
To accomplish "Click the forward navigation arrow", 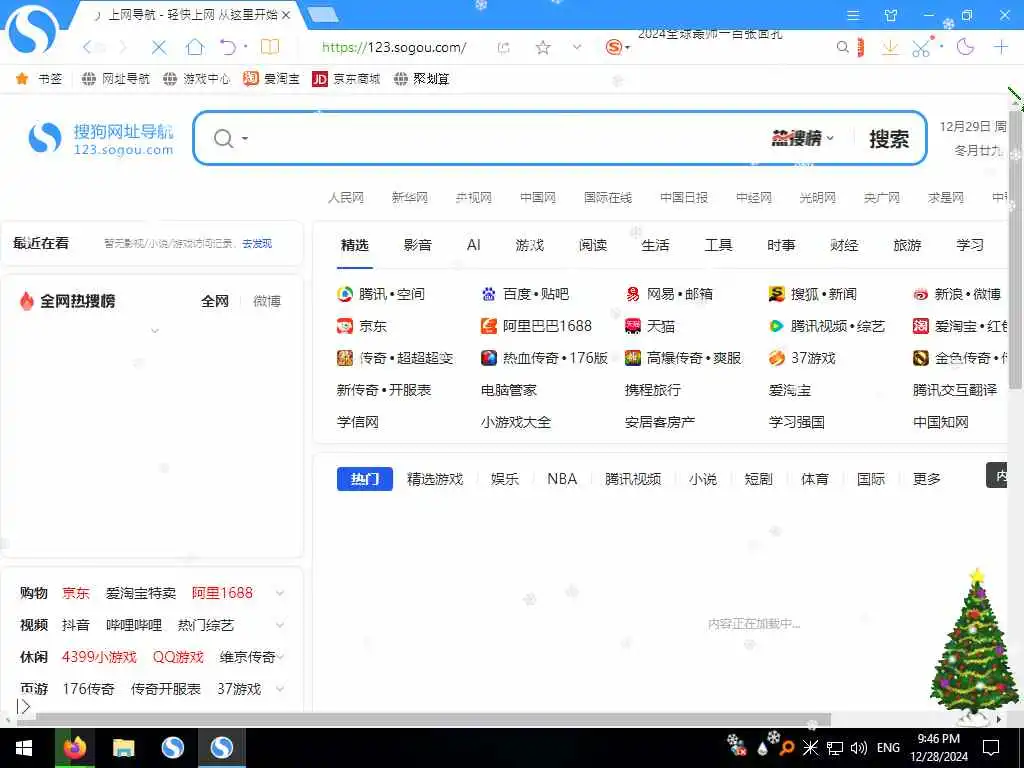I will (x=122, y=47).
